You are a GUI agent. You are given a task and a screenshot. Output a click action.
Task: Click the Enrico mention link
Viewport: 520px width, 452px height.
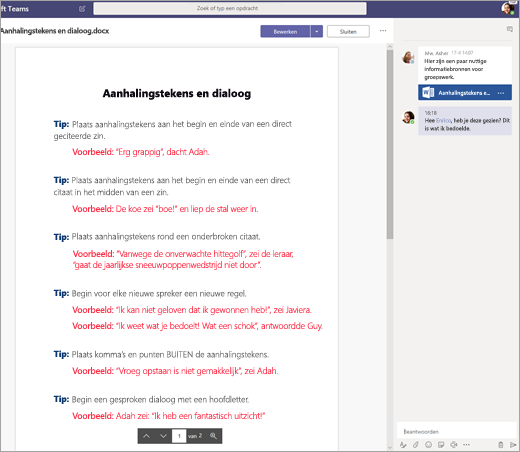coord(443,121)
